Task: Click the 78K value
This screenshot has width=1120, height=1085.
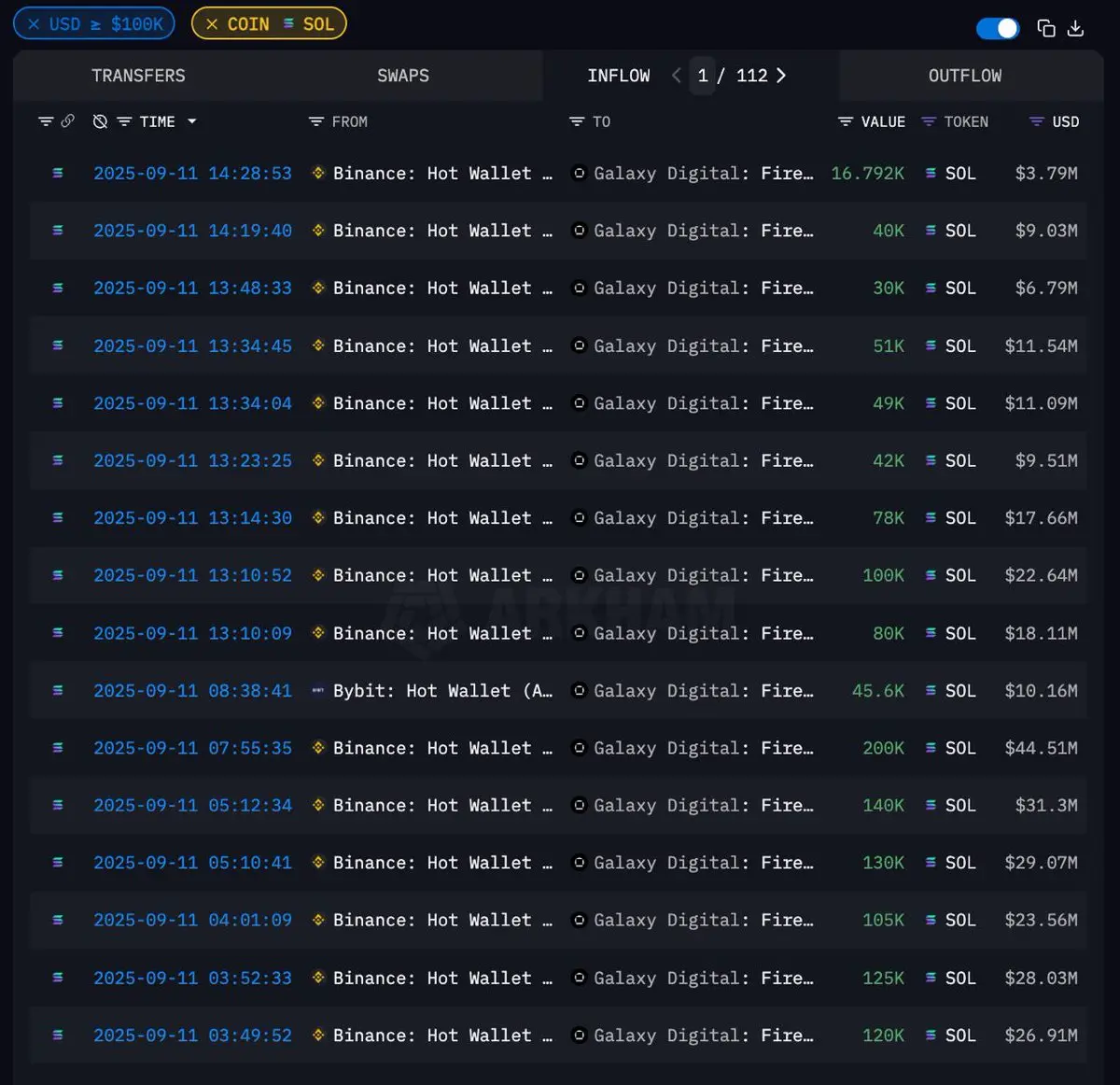Action: 889,518
